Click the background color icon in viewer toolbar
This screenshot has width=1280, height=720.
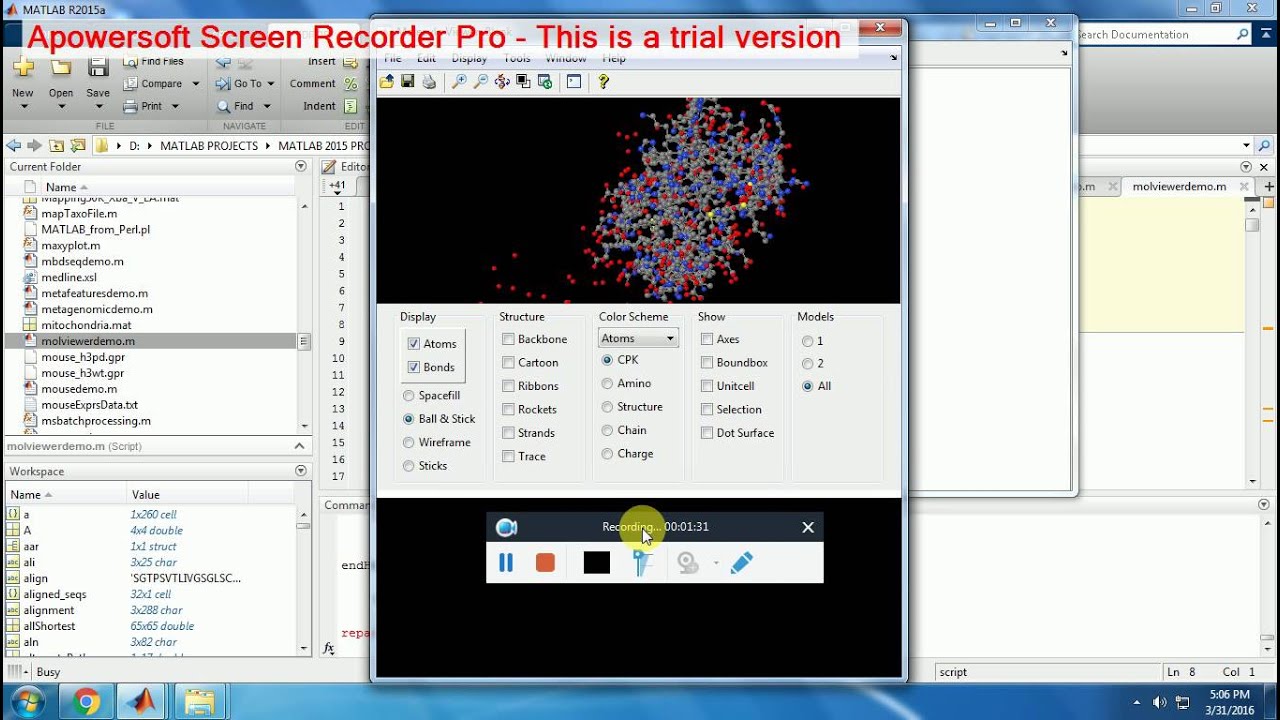pyautogui.click(x=523, y=82)
